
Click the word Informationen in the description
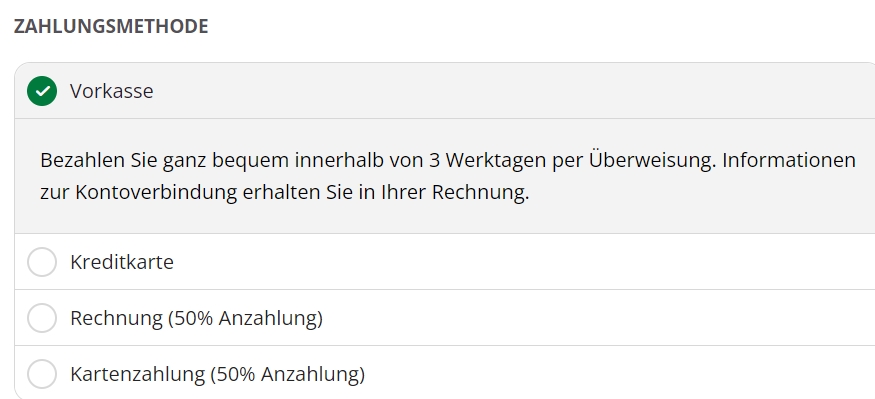click(789, 161)
